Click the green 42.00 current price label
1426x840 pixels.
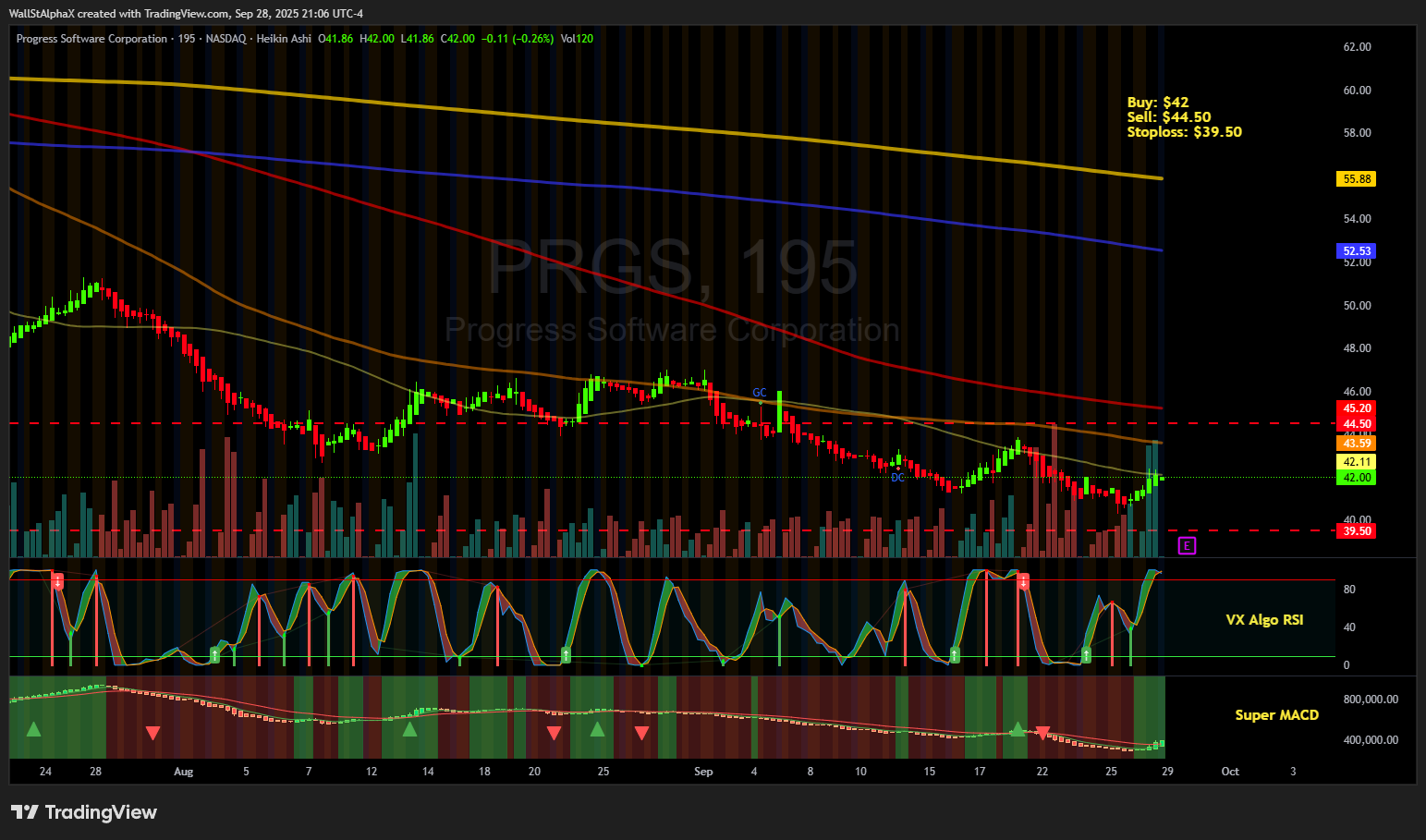(1356, 478)
